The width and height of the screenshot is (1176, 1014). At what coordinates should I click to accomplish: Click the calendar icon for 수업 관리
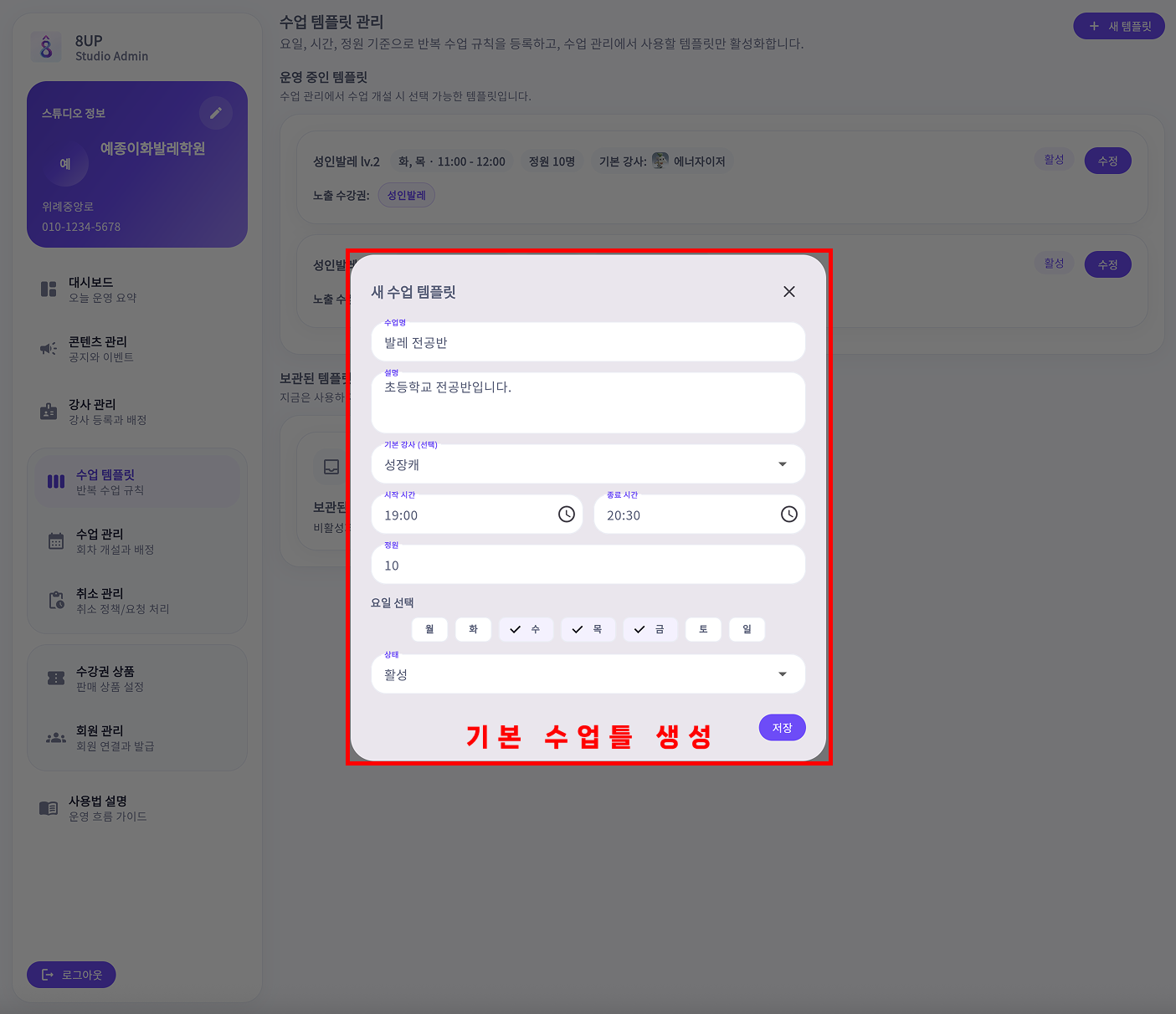(56, 541)
